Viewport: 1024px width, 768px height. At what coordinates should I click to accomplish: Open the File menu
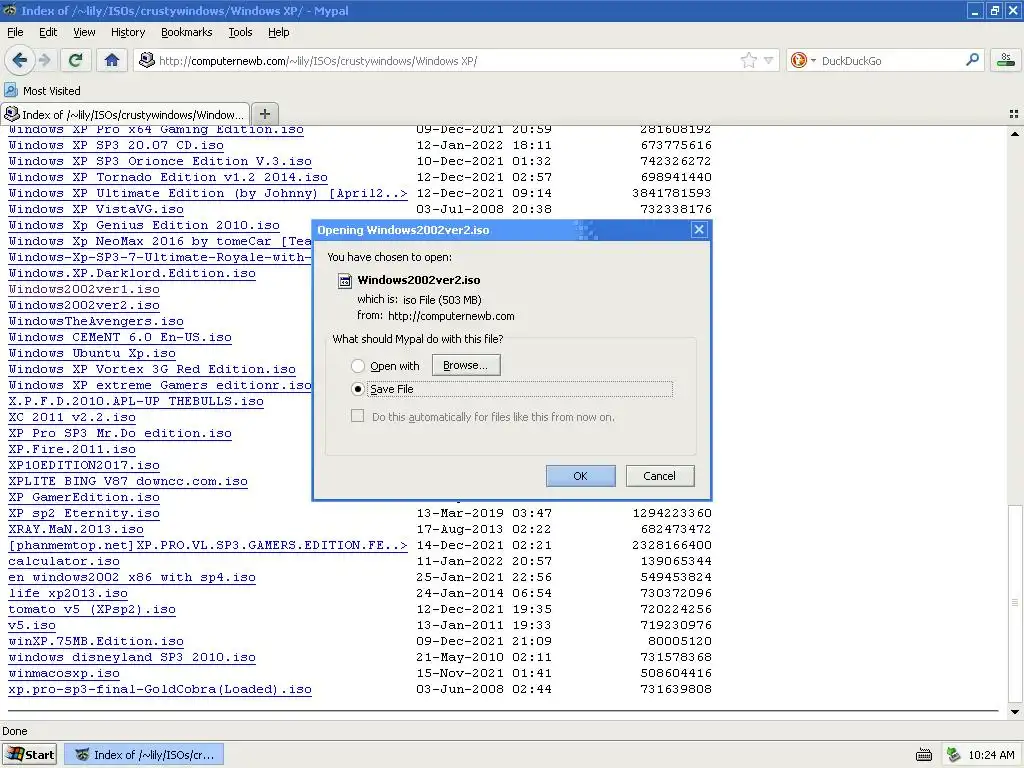(x=15, y=32)
